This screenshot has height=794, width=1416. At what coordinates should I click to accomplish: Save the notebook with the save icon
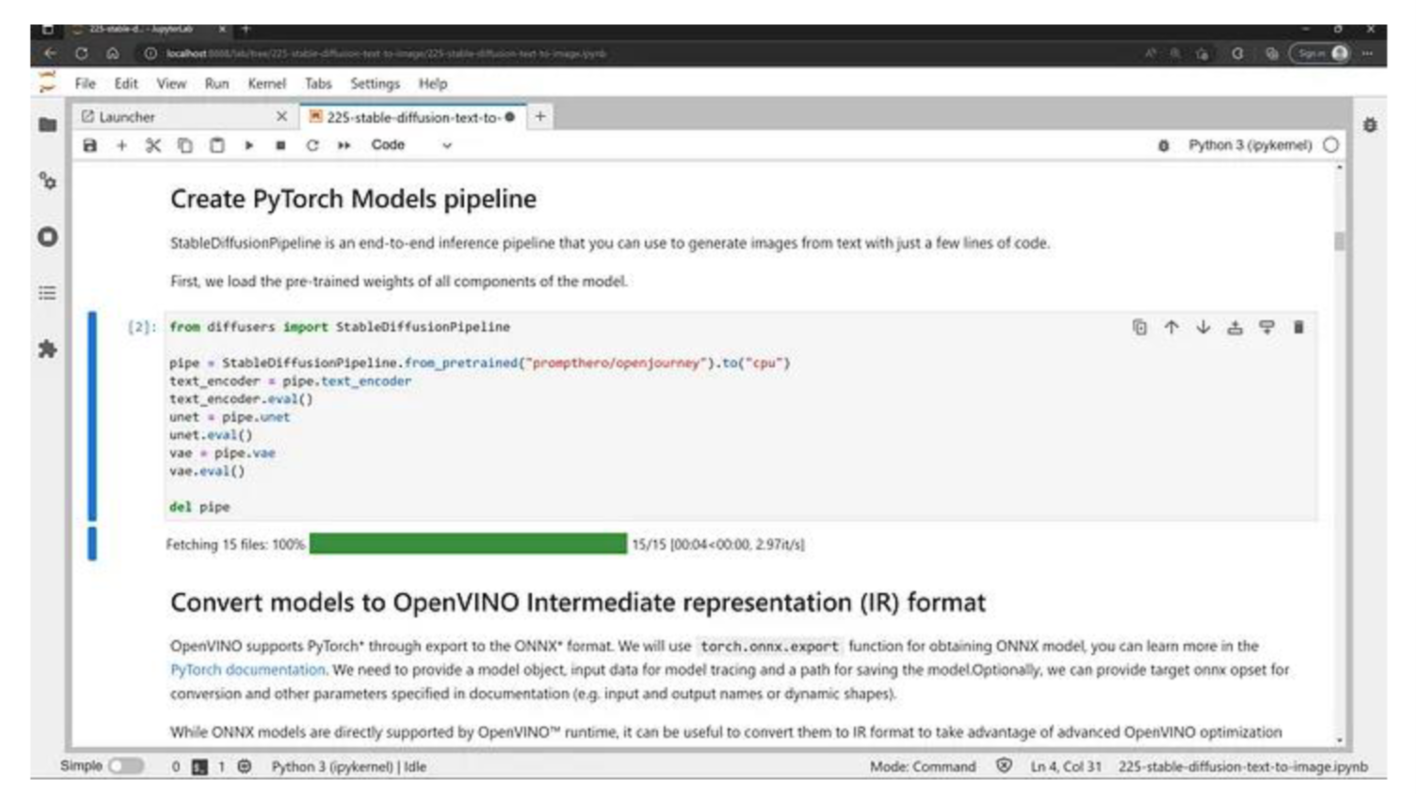tap(90, 145)
